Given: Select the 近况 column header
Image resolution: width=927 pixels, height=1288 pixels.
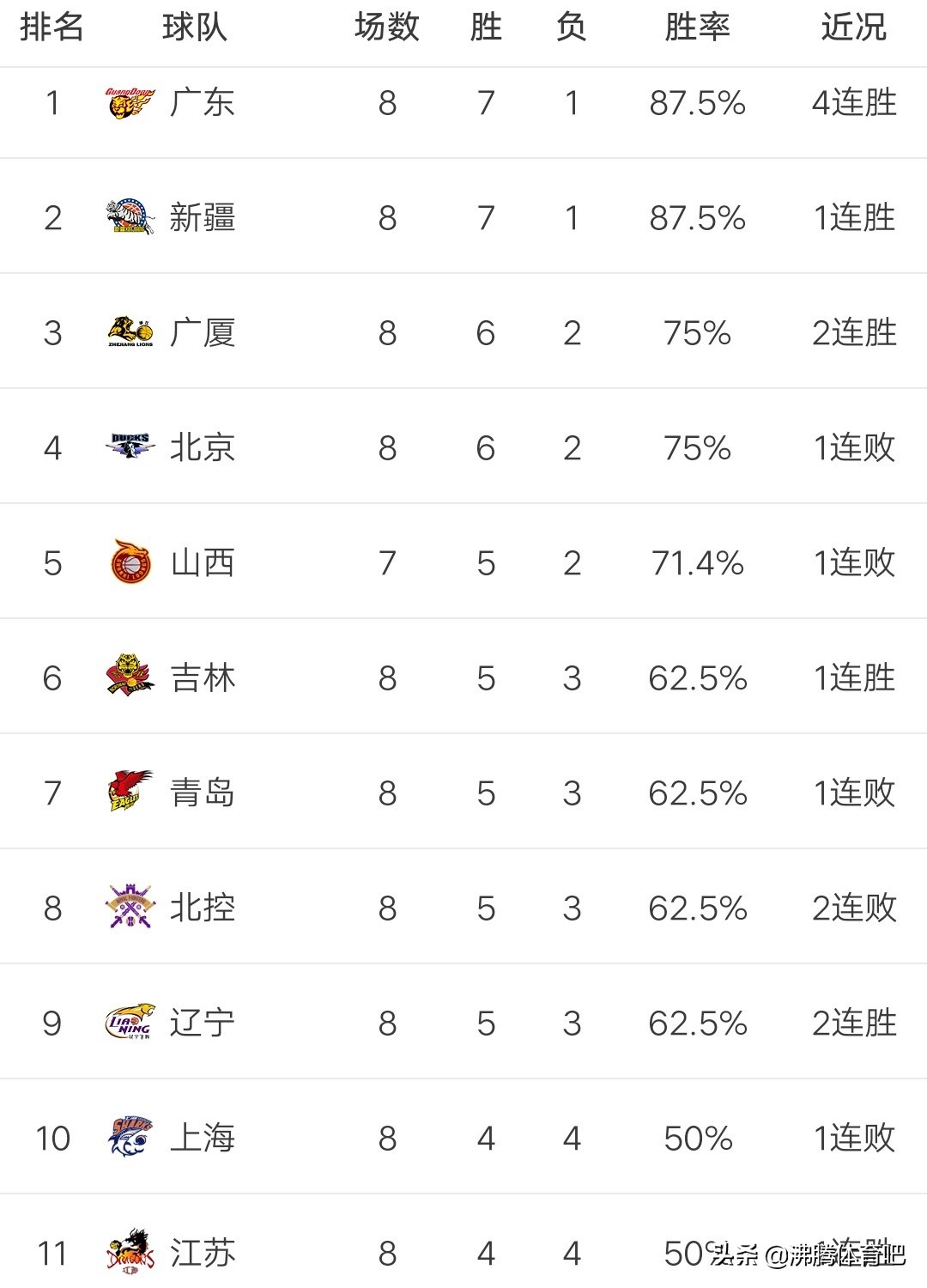Looking at the screenshot, I should point(853,27).
